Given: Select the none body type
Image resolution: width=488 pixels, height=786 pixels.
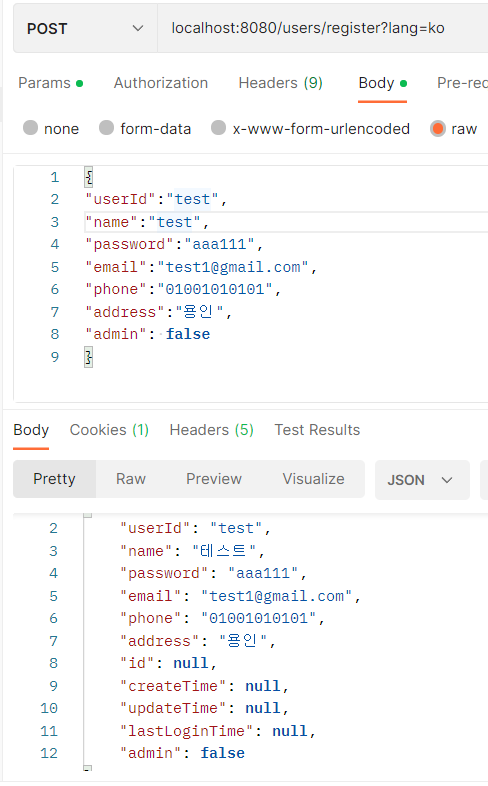Looking at the screenshot, I should [x=51, y=128].
